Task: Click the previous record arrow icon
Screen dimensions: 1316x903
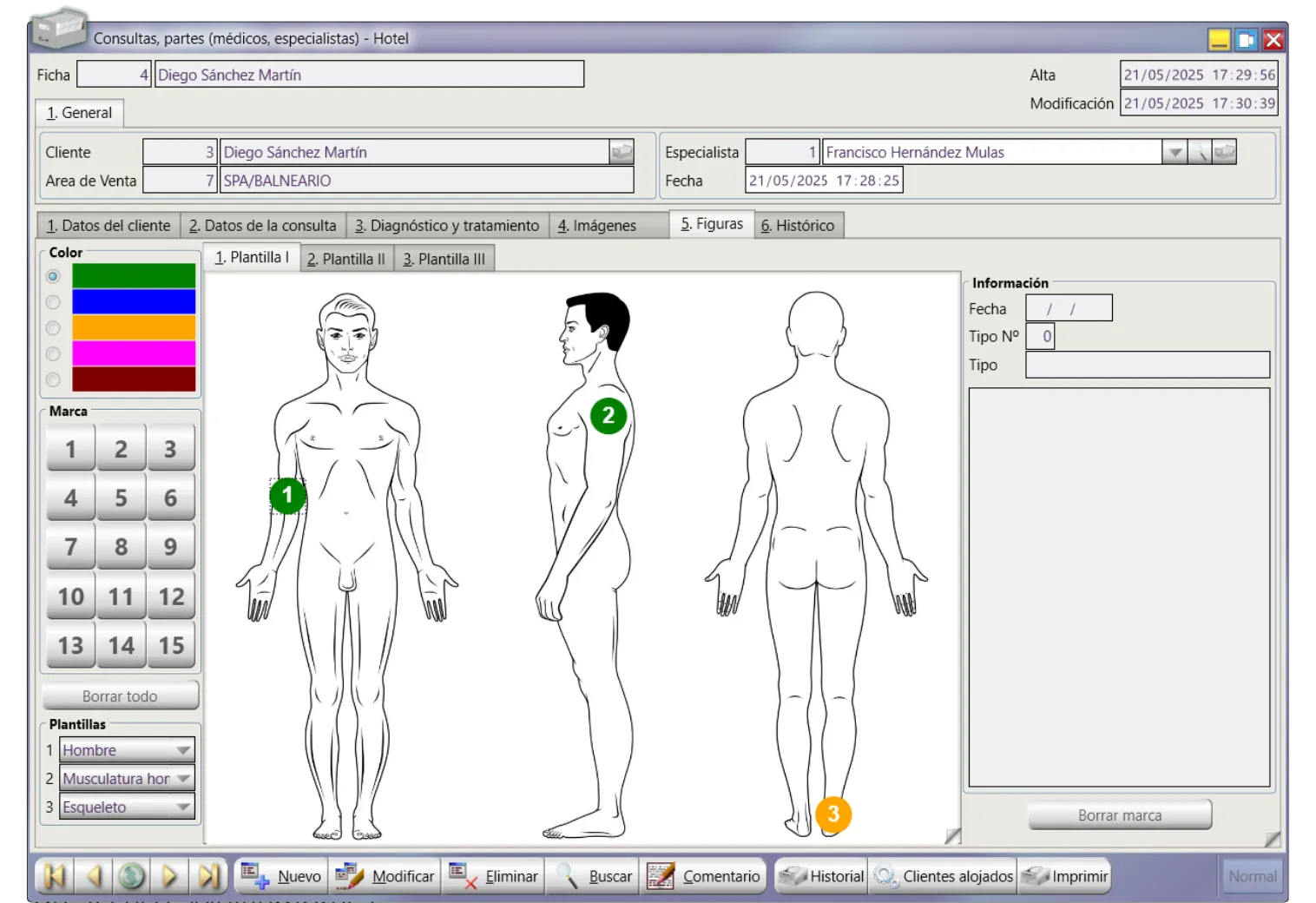Action: tap(94, 876)
